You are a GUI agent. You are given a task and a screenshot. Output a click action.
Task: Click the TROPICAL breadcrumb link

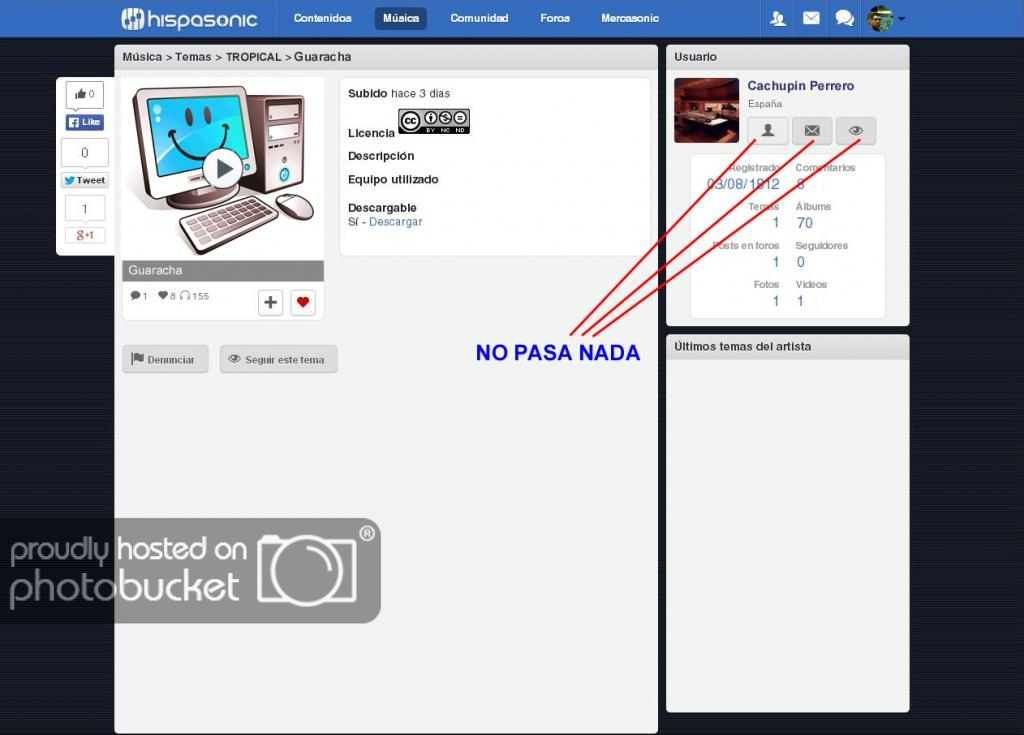tap(253, 57)
